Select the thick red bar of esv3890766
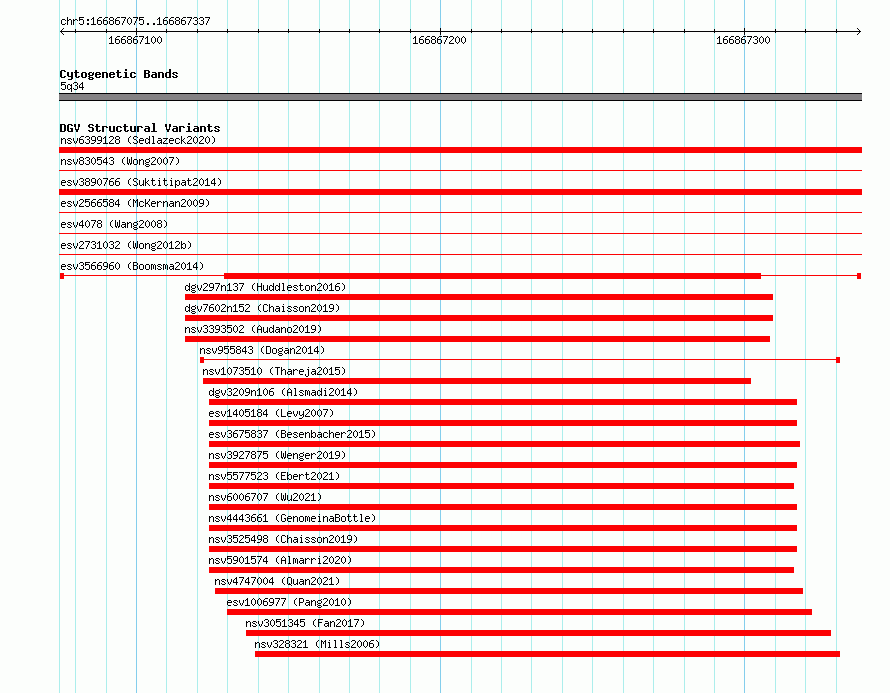The image size is (890, 693). [x=460, y=192]
